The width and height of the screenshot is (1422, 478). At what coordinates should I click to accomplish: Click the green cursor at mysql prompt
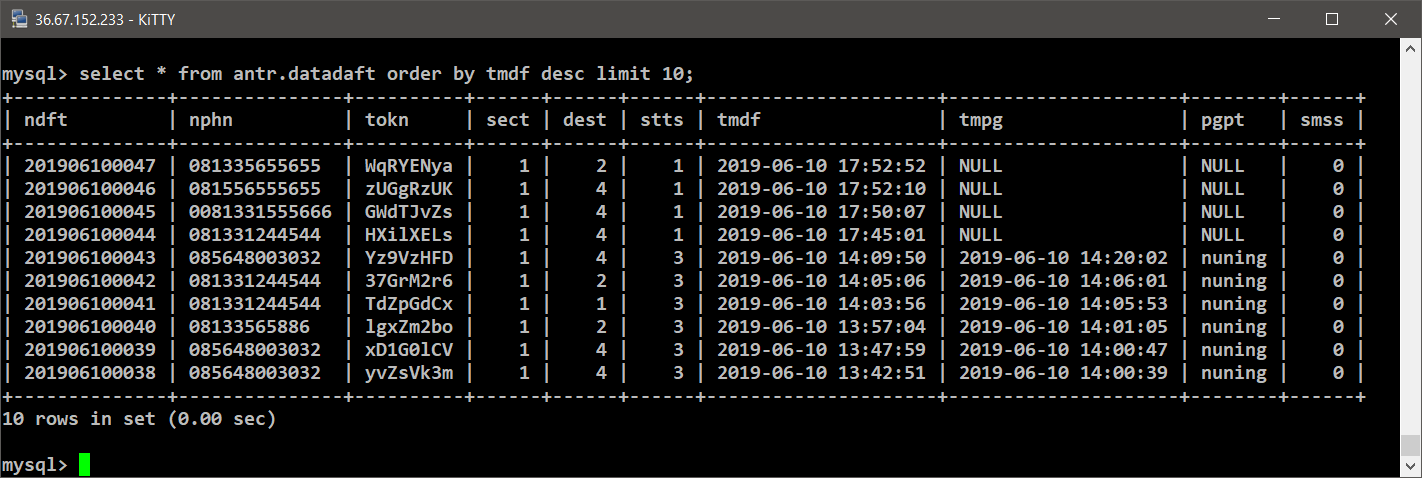tap(85, 465)
